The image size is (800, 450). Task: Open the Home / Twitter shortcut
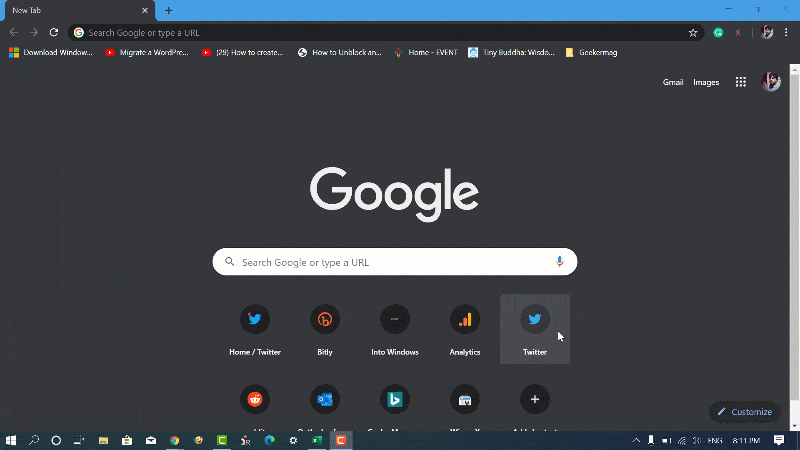click(255, 329)
